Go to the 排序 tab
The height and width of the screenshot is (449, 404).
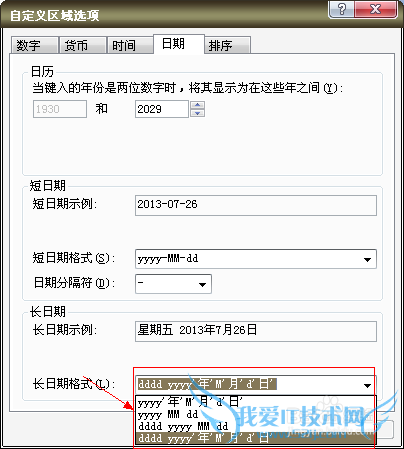(x=227, y=45)
